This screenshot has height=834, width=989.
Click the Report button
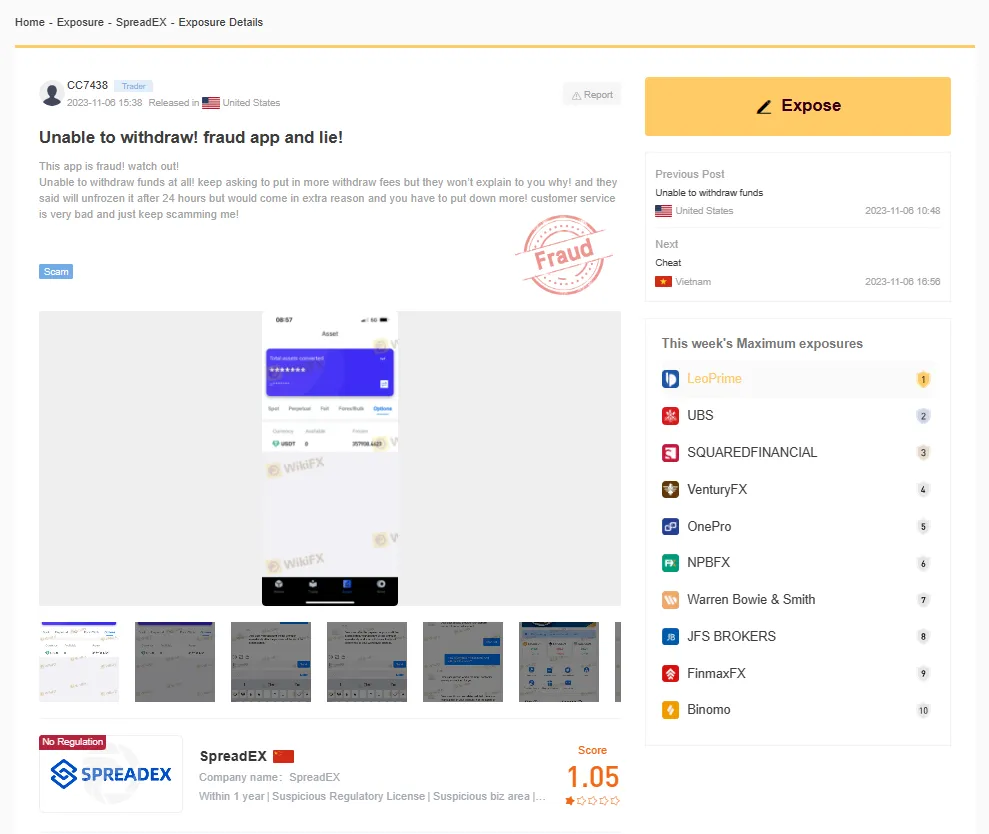coord(592,95)
